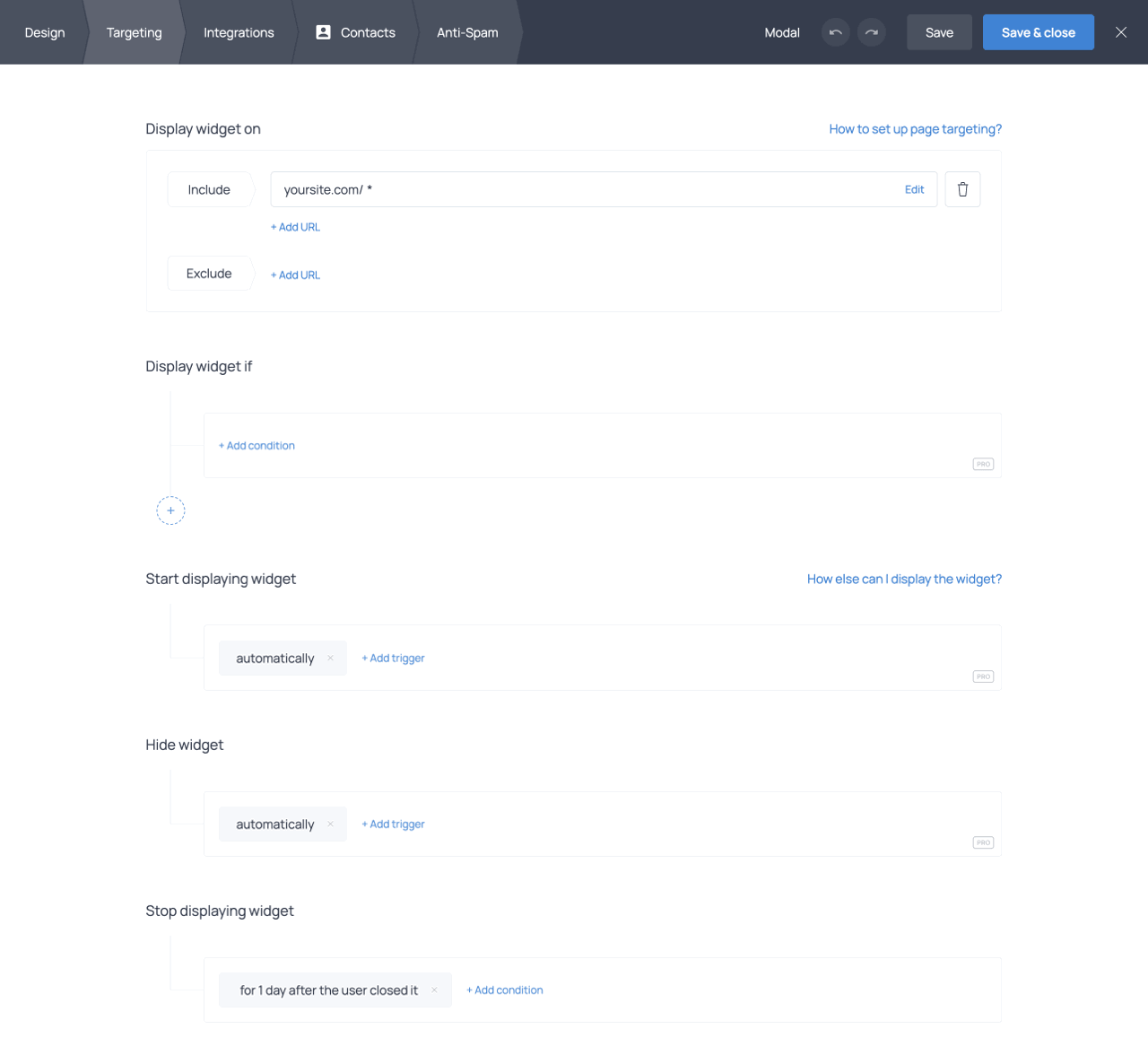1148x1064 pixels.
Task: Switch to the Integrations tab
Action: click(x=239, y=32)
